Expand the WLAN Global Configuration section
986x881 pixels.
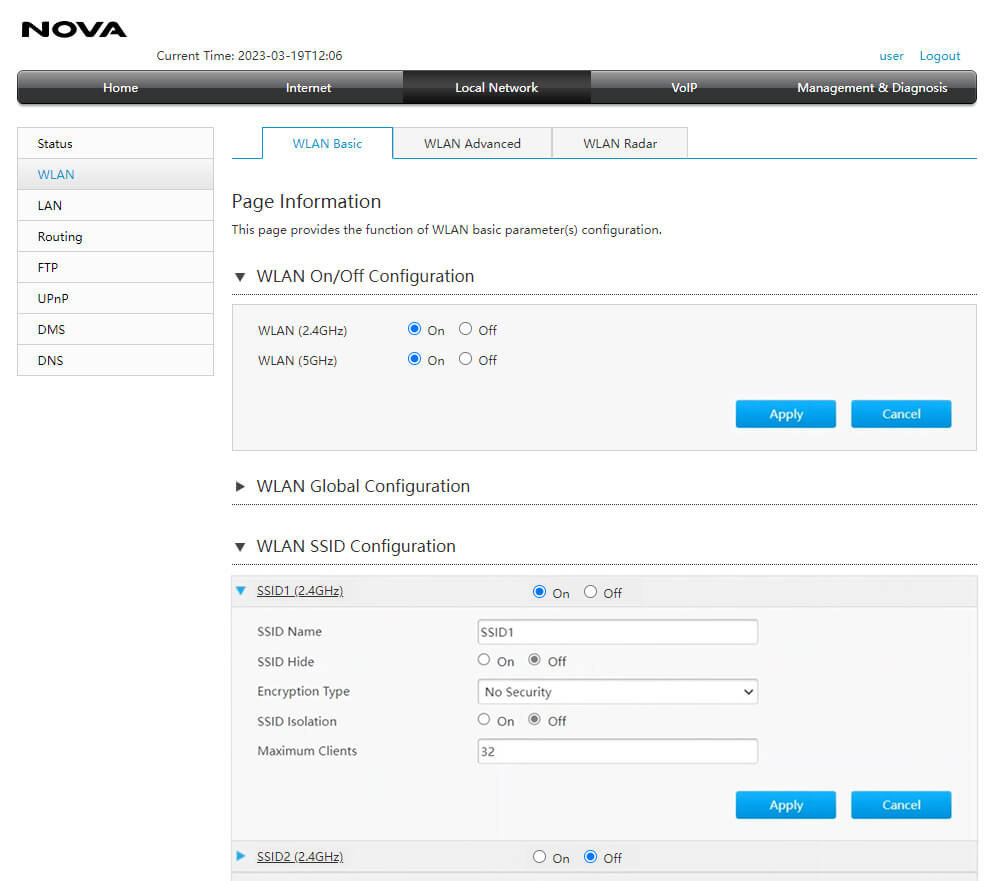pos(240,487)
